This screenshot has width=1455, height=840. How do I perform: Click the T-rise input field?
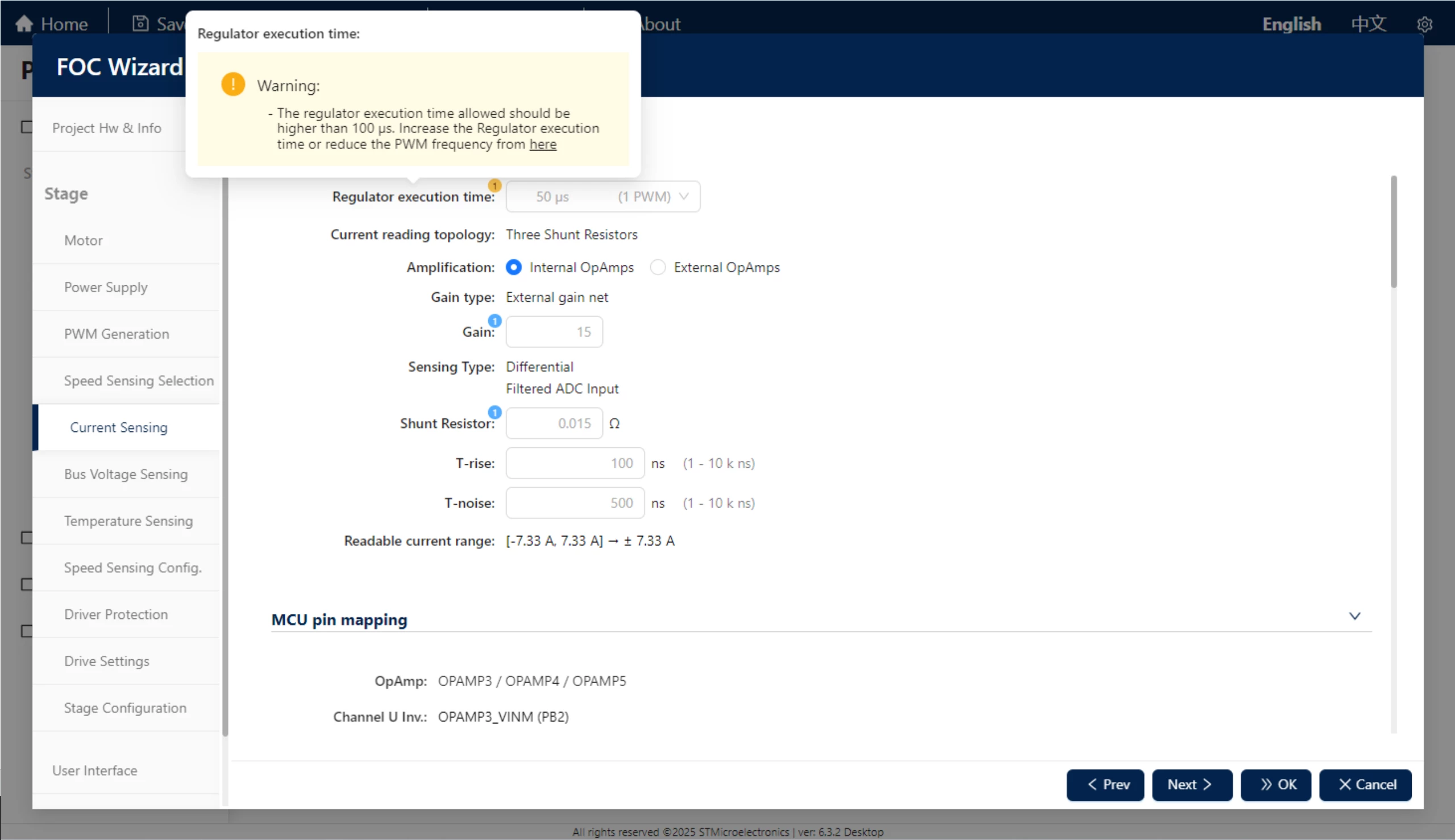click(x=575, y=463)
